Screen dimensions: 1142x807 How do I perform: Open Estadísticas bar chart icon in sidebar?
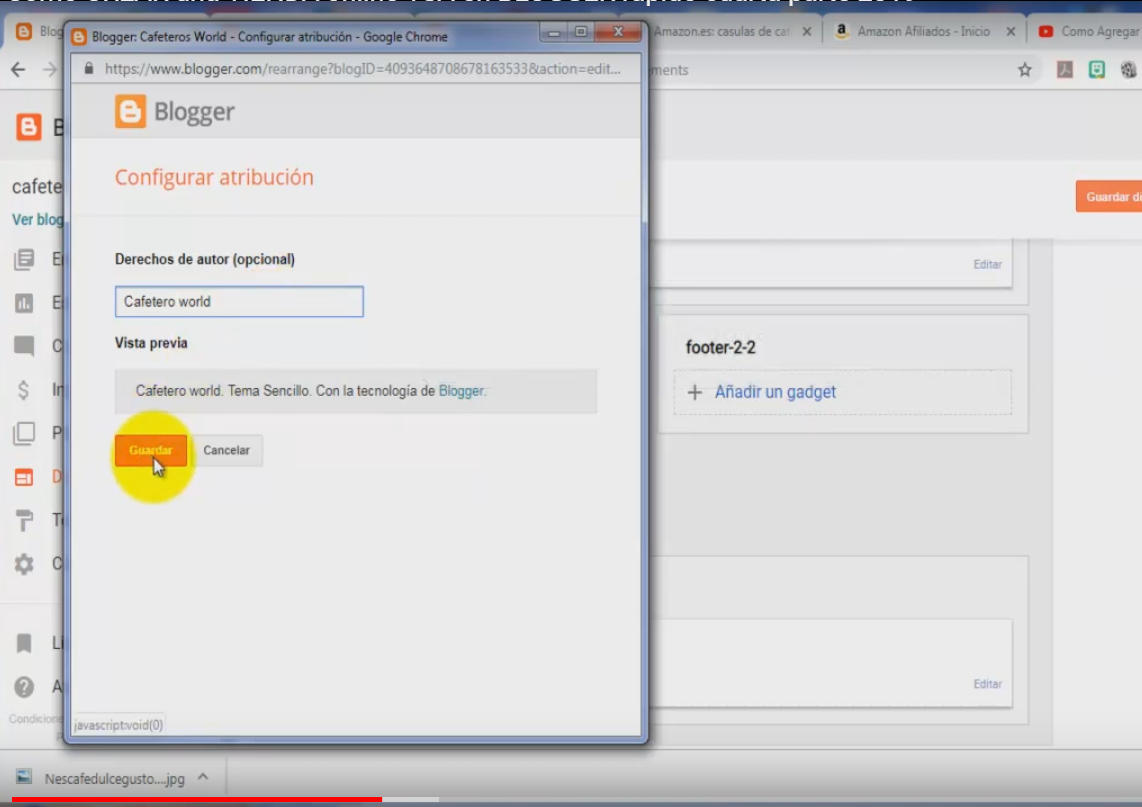click(24, 303)
